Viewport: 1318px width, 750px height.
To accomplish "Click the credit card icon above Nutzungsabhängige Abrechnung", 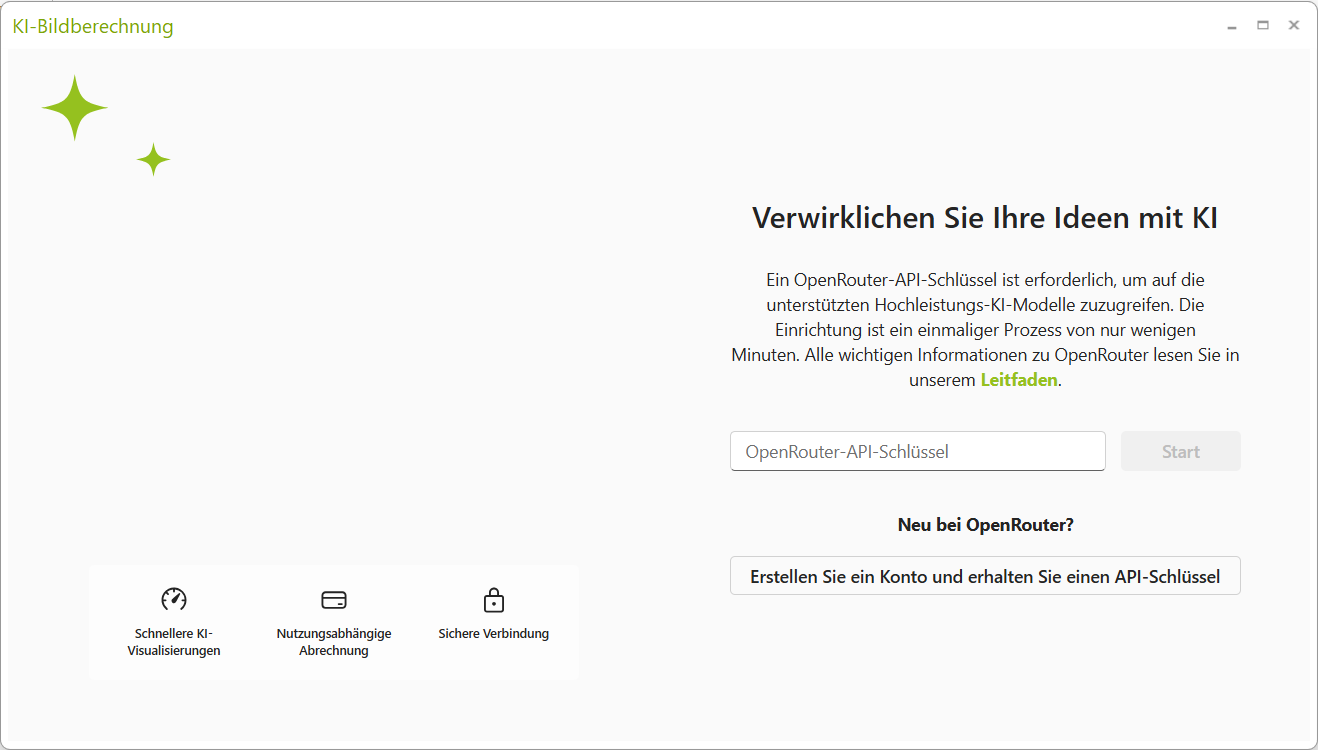I will click(x=334, y=600).
